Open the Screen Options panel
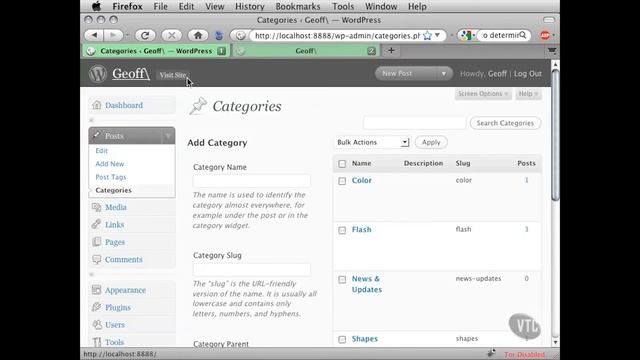 click(483, 94)
